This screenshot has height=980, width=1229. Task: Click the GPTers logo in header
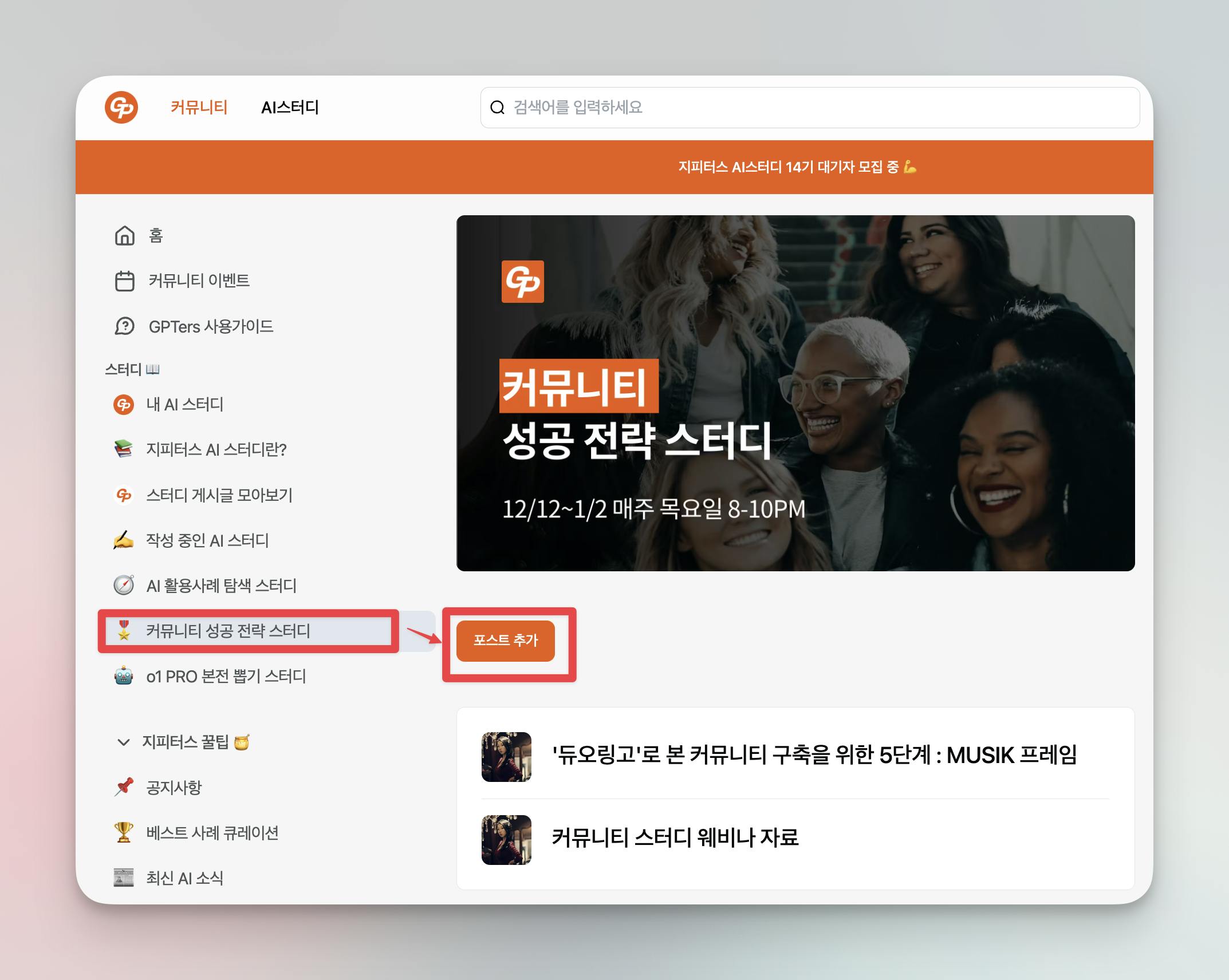pos(121,107)
